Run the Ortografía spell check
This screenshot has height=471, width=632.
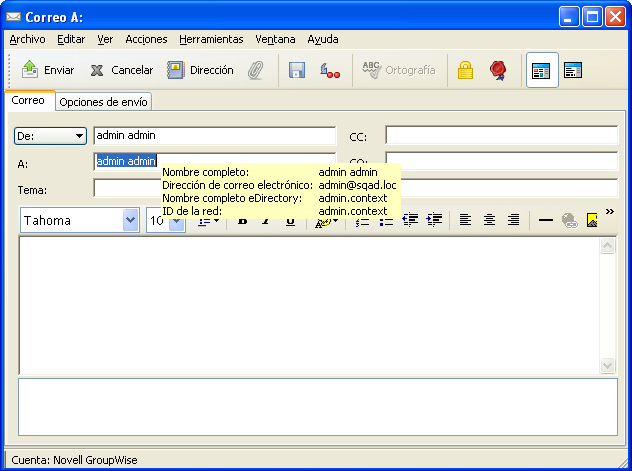[x=399, y=70]
